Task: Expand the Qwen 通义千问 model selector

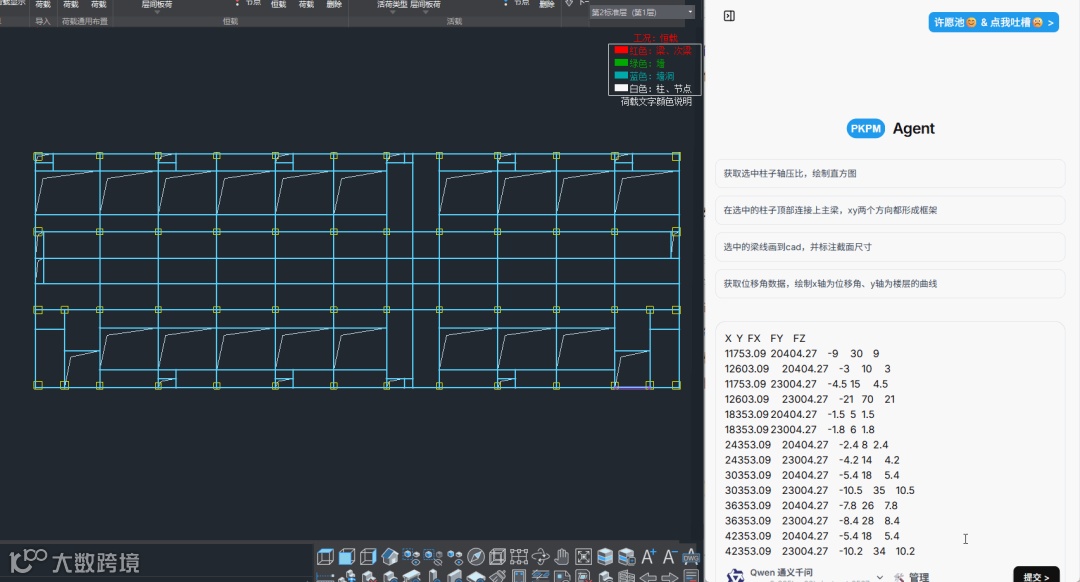Action: [x=880, y=577]
